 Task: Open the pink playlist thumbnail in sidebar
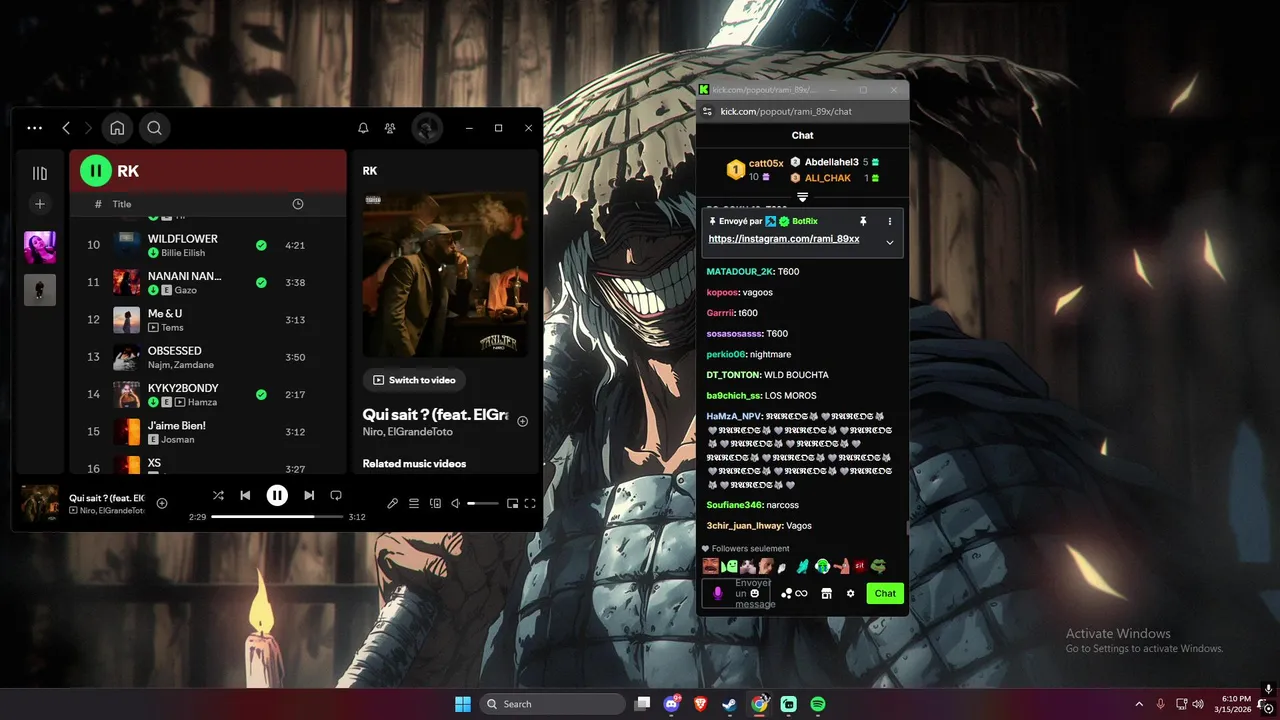[40, 247]
